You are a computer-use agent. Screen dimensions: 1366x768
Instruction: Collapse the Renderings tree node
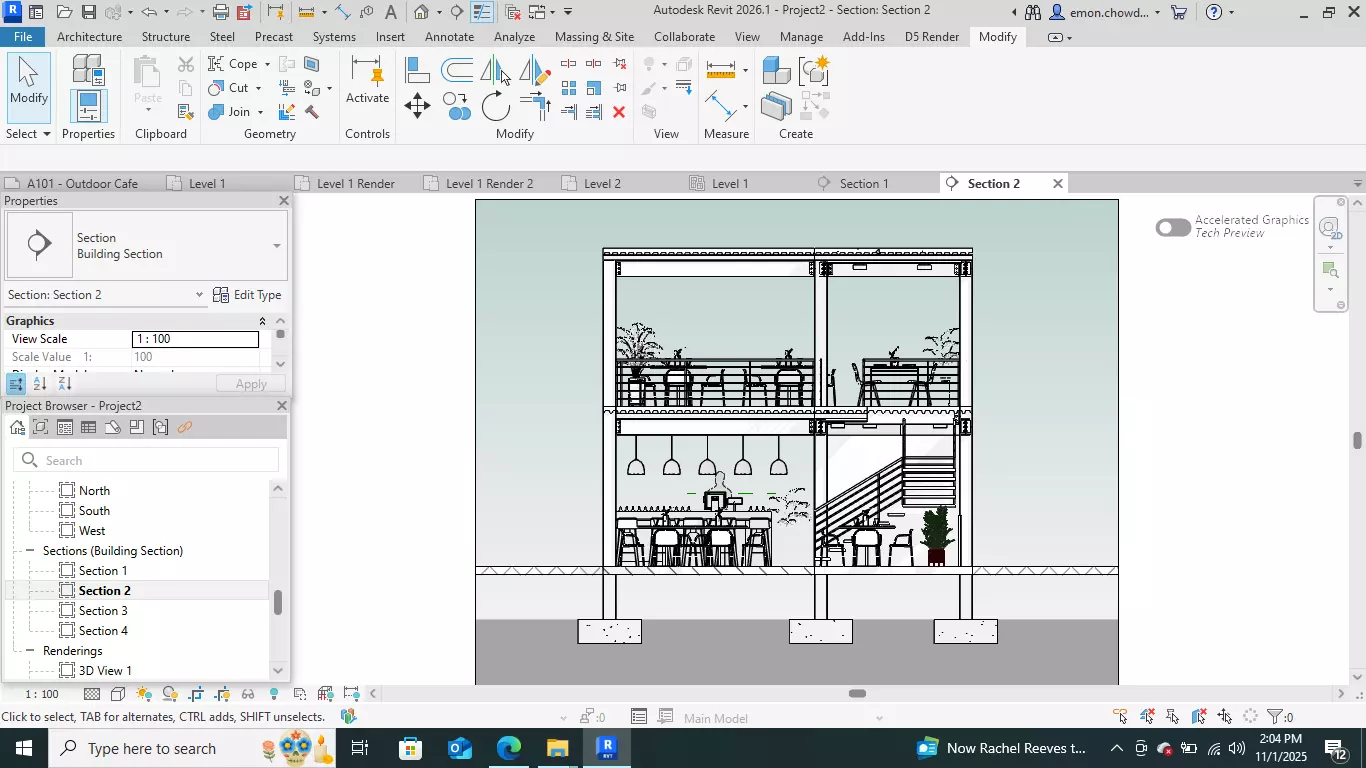[x=31, y=651]
